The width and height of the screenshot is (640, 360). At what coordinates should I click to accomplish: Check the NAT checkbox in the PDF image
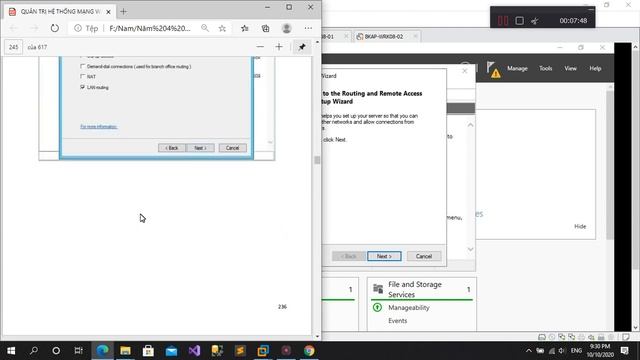tap(82, 76)
